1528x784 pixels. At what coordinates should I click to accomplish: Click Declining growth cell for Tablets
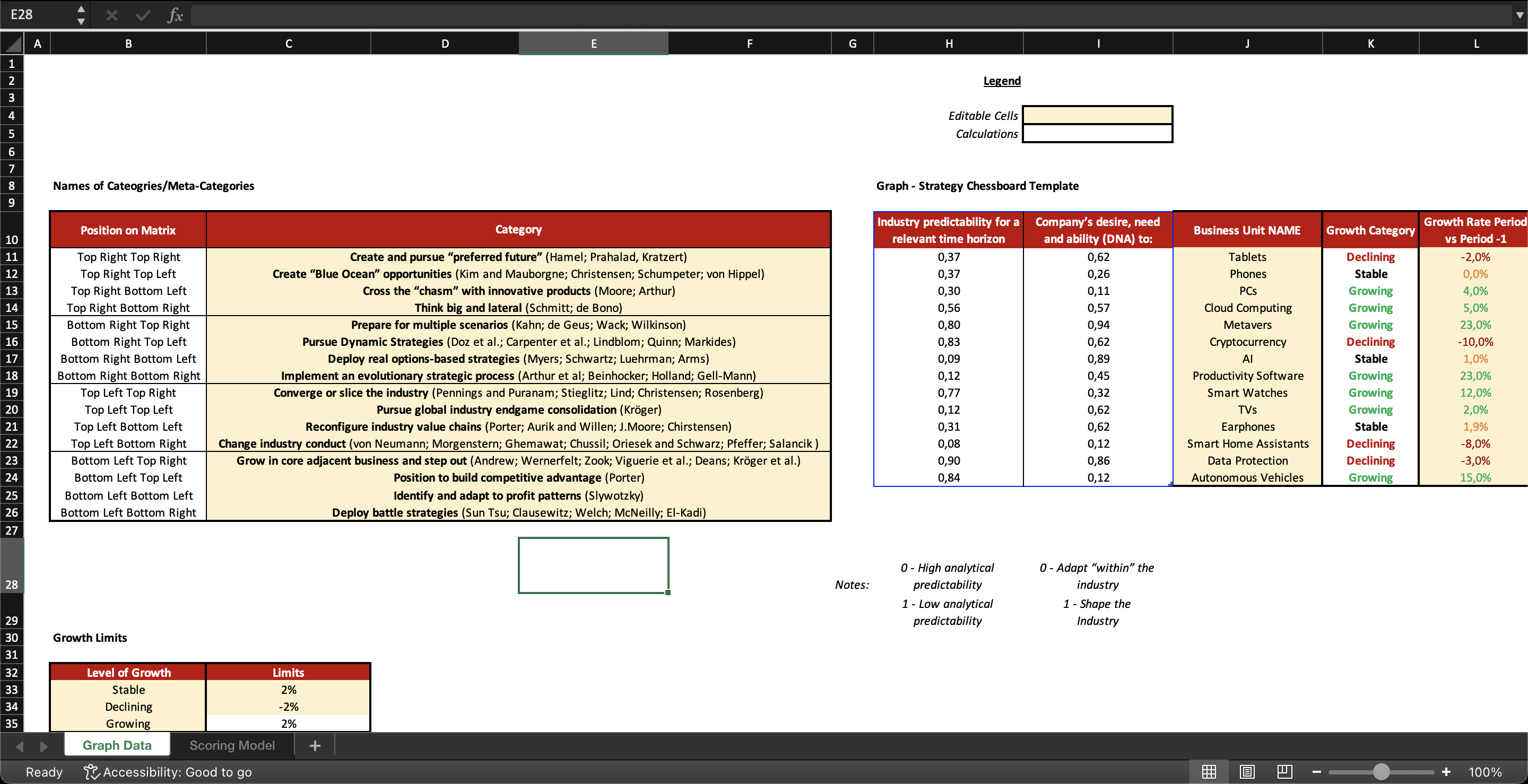[x=1370, y=256]
